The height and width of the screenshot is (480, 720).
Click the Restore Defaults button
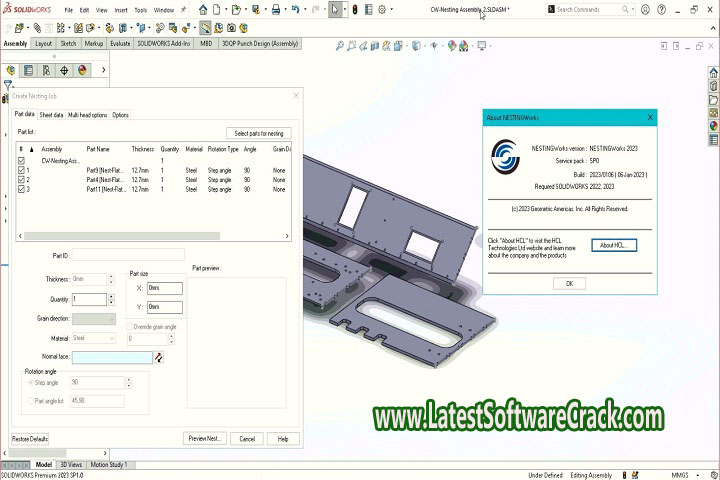click(x=30, y=439)
